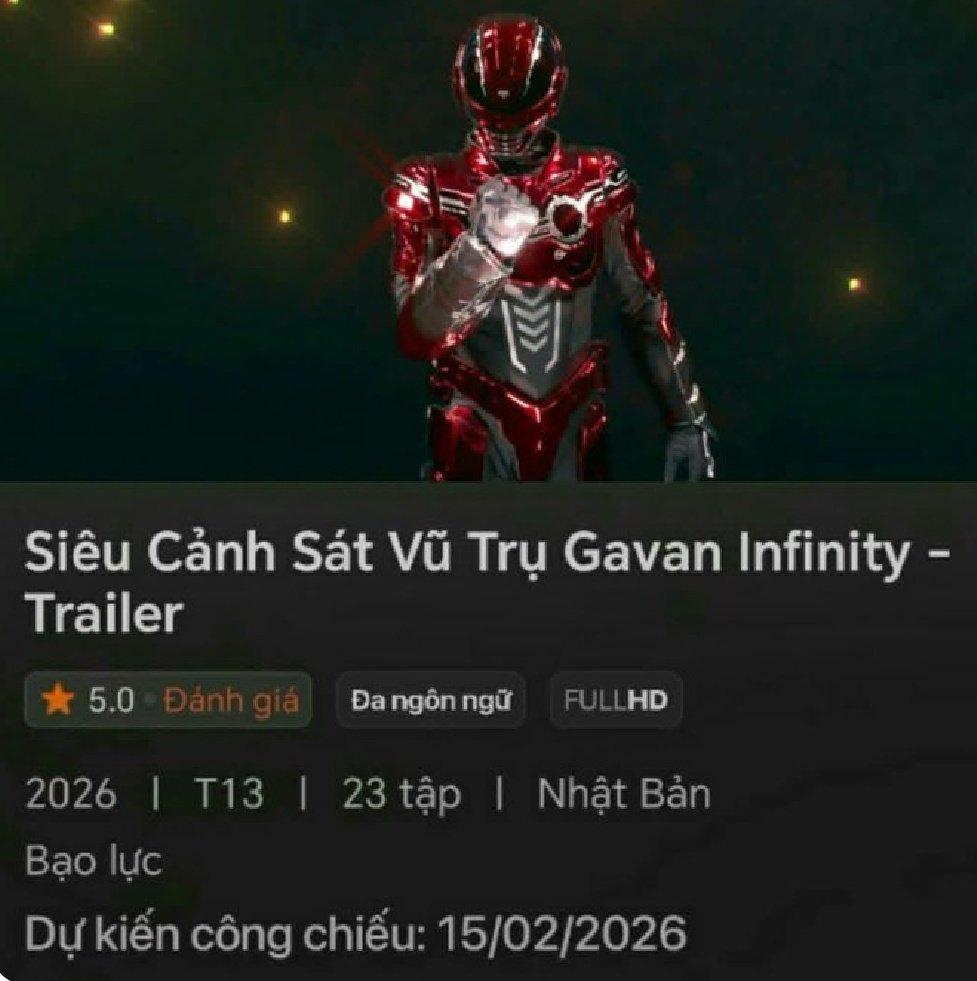Image resolution: width=977 pixels, height=981 pixels.
Task: Click the 5.0 rating score
Action: pyautogui.click(x=111, y=700)
